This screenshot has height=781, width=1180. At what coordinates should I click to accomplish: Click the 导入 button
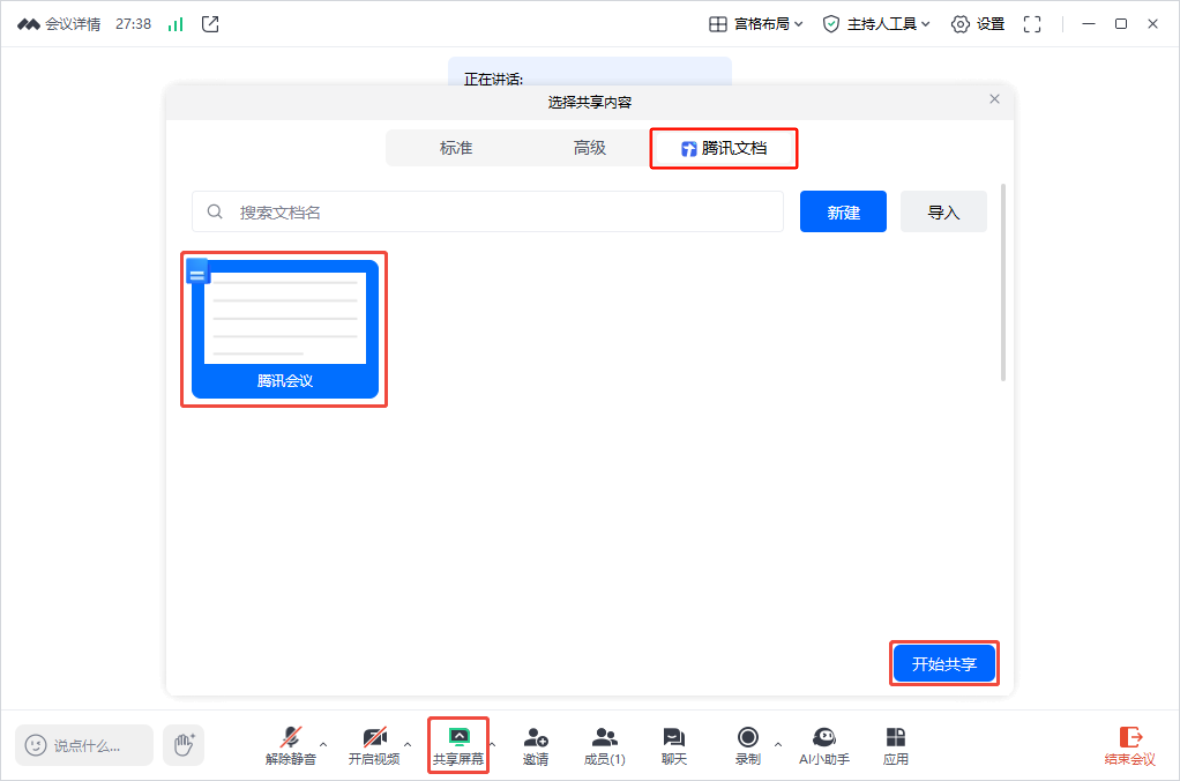pyautogui.click(x=943, y=212)
